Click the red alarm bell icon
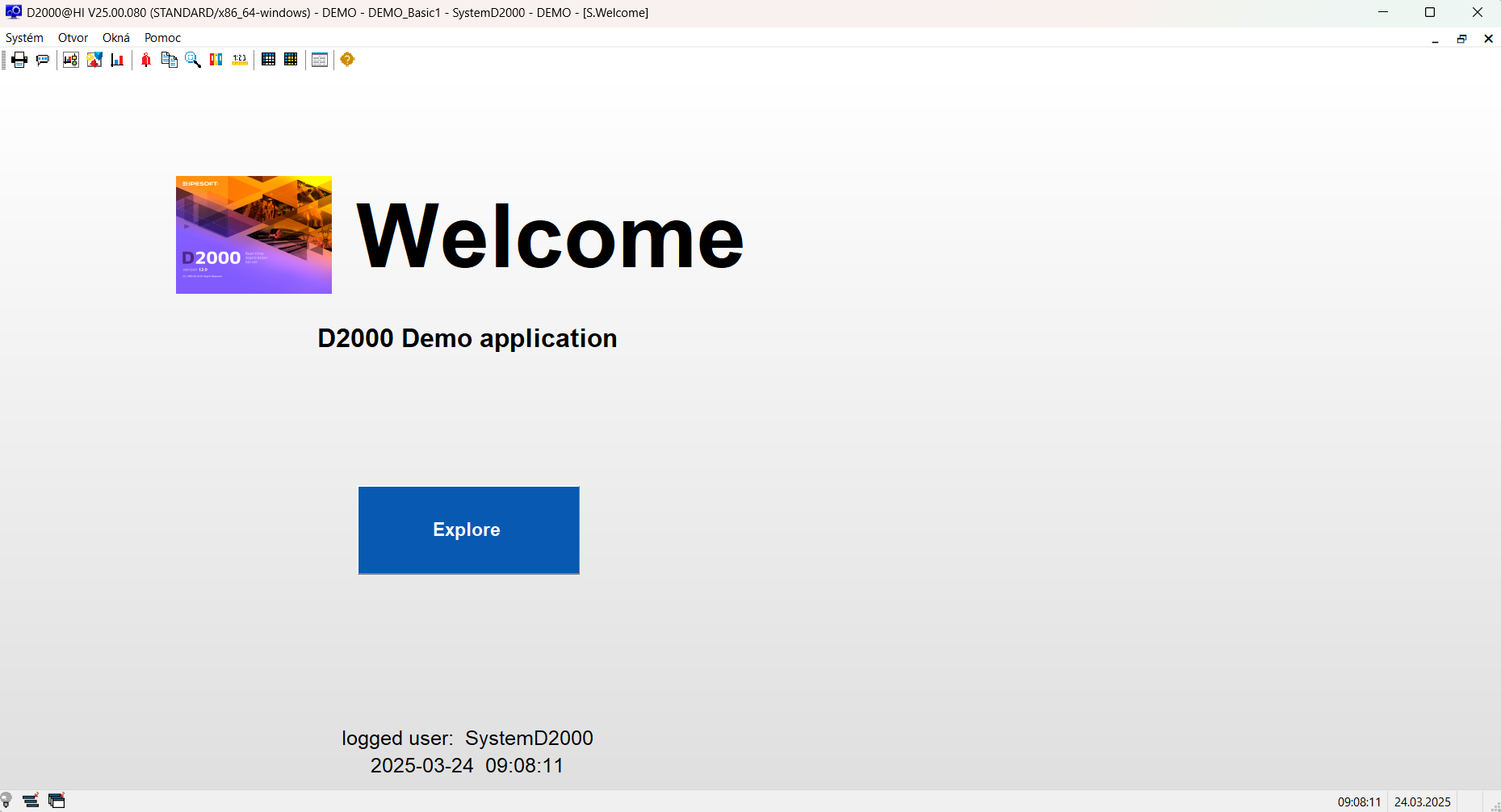Viewport: 1501px width, 812px height. point(146,60)
